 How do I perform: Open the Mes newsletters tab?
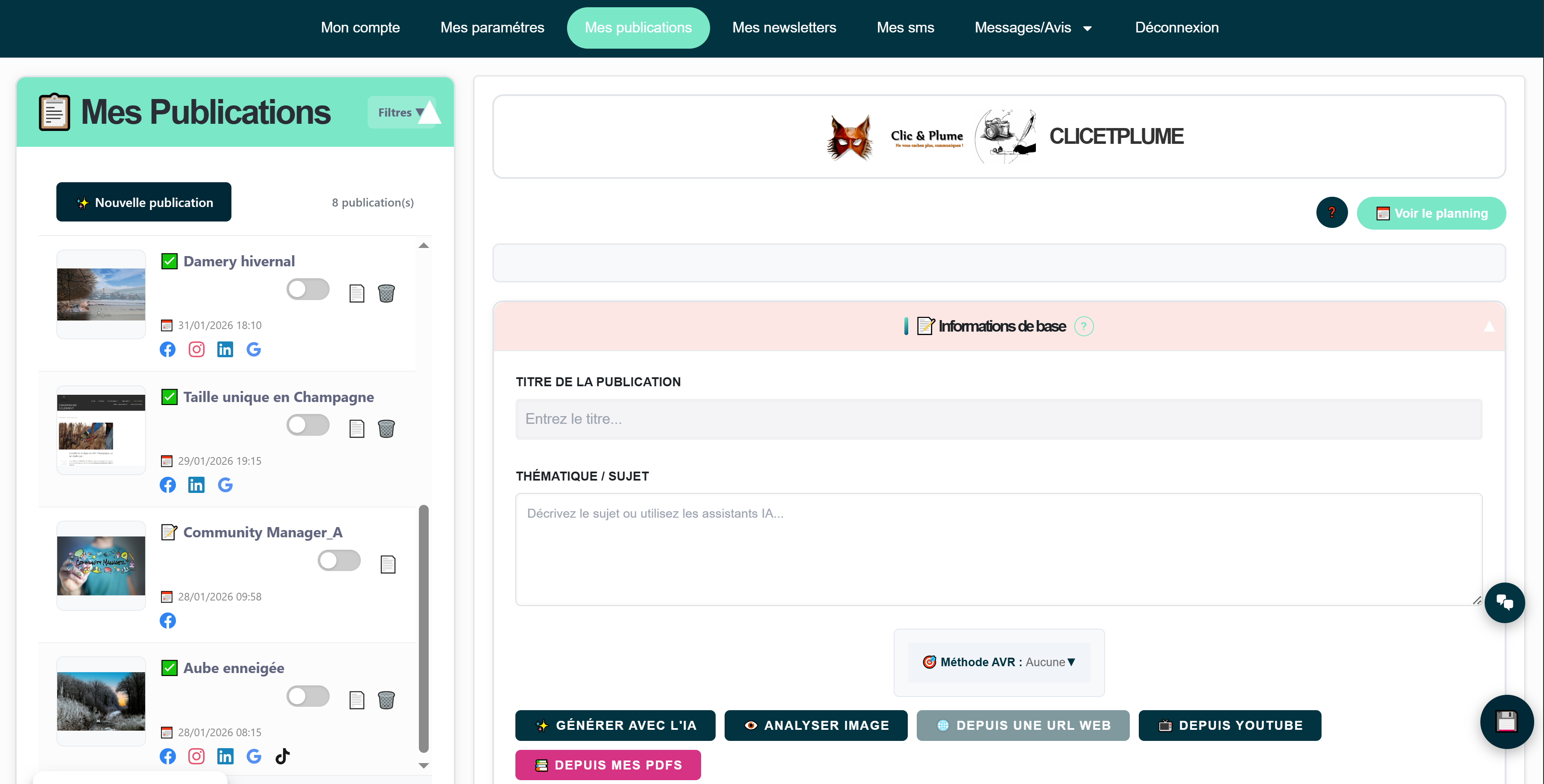(x=784, y=28)
